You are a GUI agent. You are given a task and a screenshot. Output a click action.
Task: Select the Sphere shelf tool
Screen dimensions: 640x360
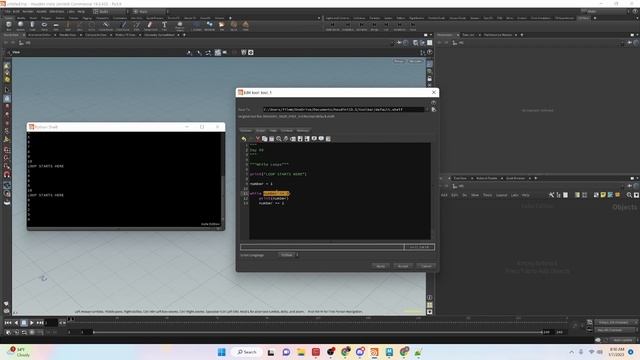pyautogui.click(x=20, y=26)
